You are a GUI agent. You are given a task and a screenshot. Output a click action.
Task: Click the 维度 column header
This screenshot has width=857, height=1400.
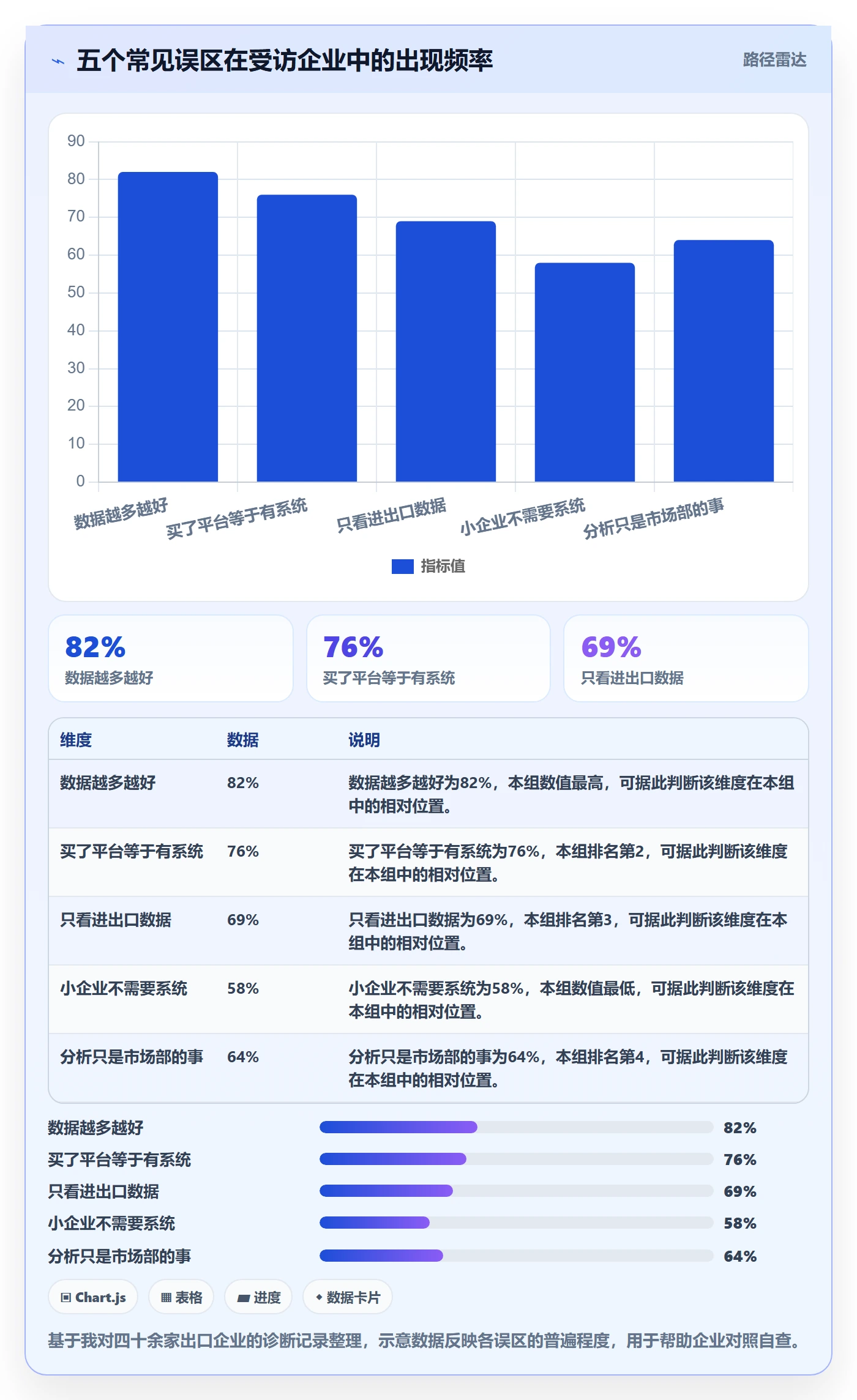(76, 740)
